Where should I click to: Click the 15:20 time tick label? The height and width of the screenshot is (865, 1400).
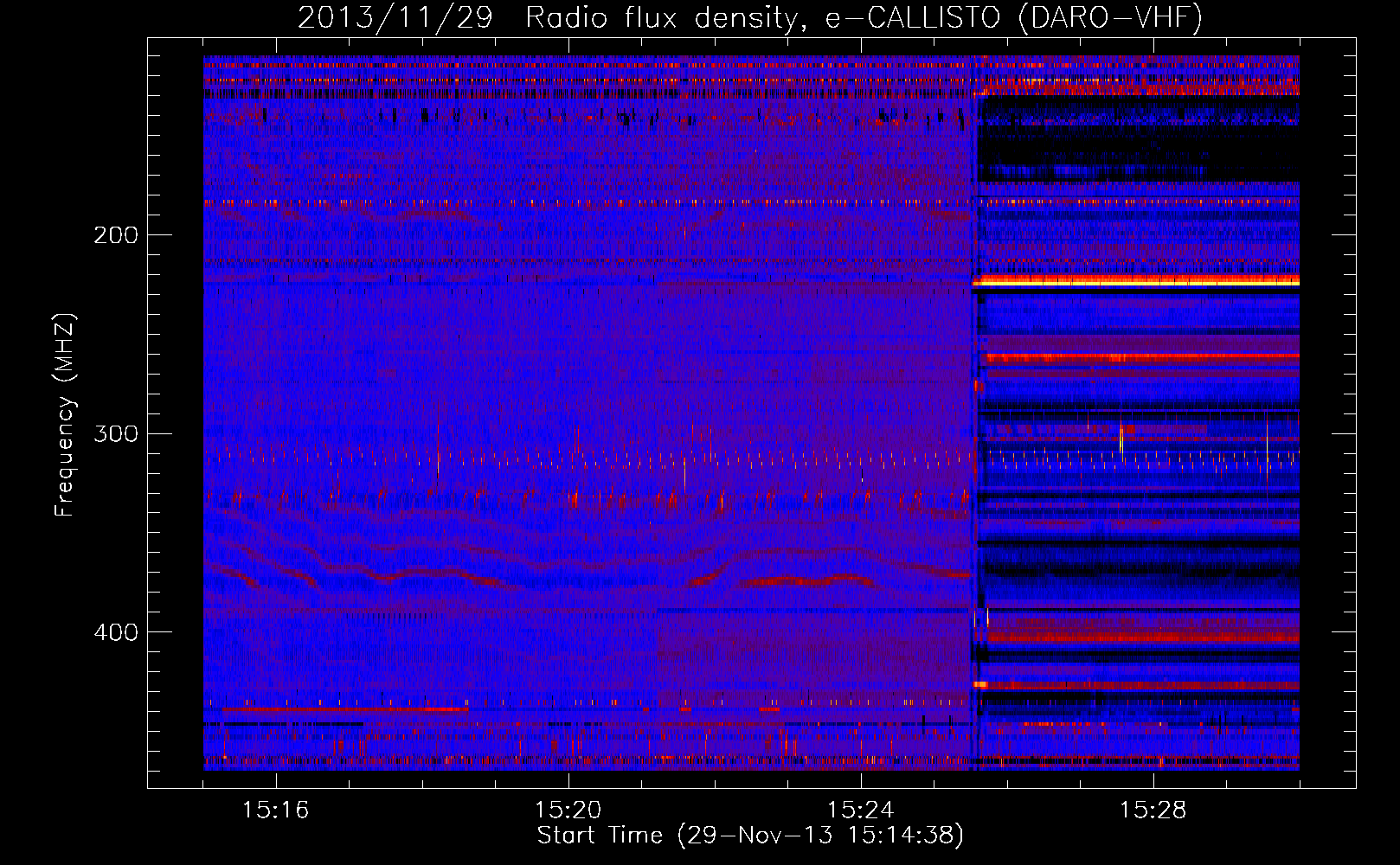(568, 811)
